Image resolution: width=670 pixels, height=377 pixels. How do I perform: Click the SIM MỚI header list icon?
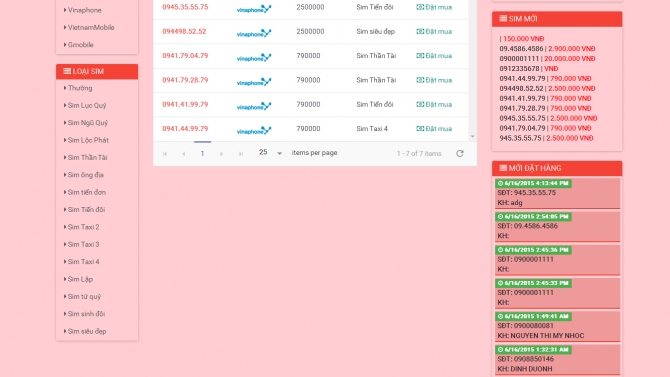click(x=503, y=18)
